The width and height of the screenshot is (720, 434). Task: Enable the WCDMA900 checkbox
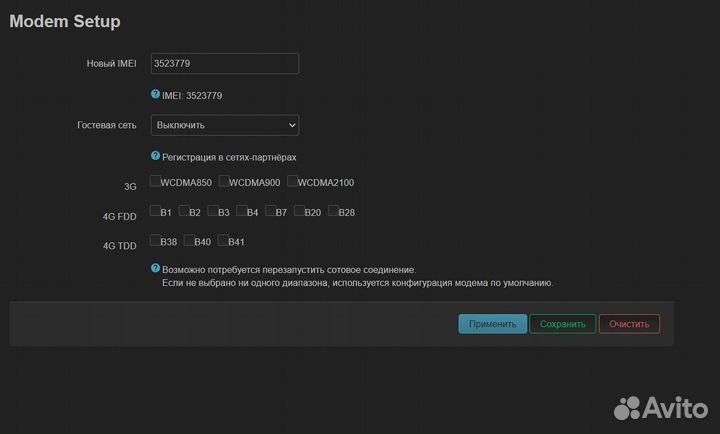pos(224,181)
